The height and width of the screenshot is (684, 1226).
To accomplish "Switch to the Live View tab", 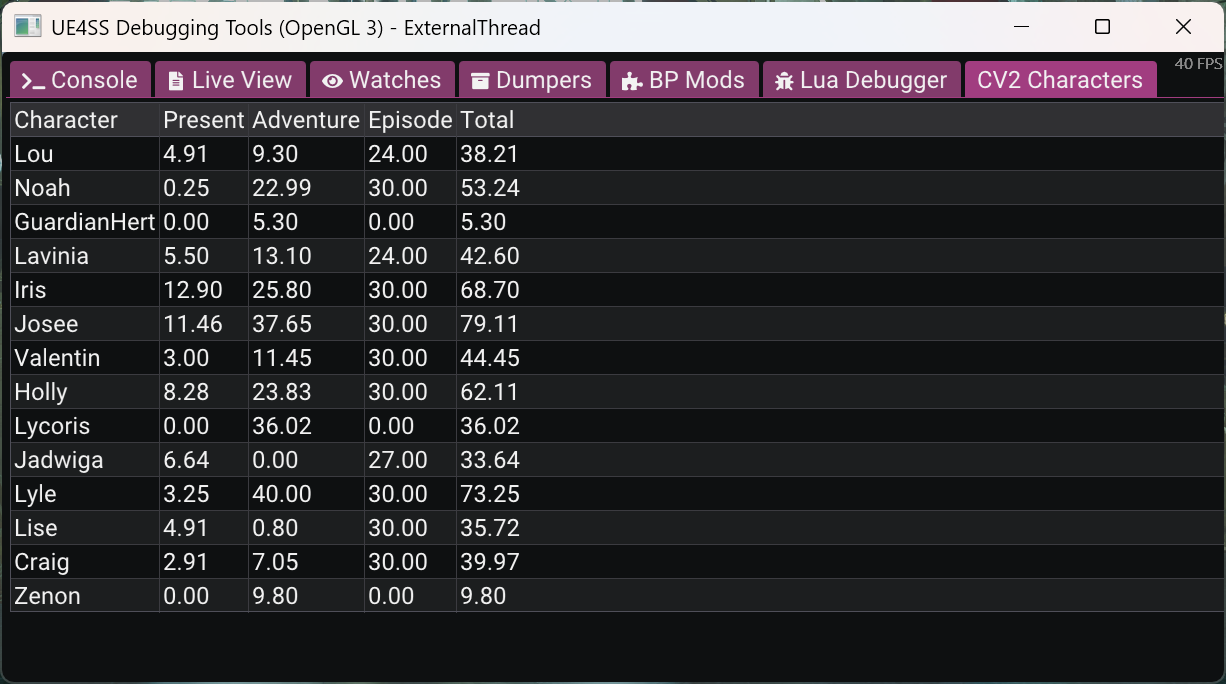I will pos(230,80).
